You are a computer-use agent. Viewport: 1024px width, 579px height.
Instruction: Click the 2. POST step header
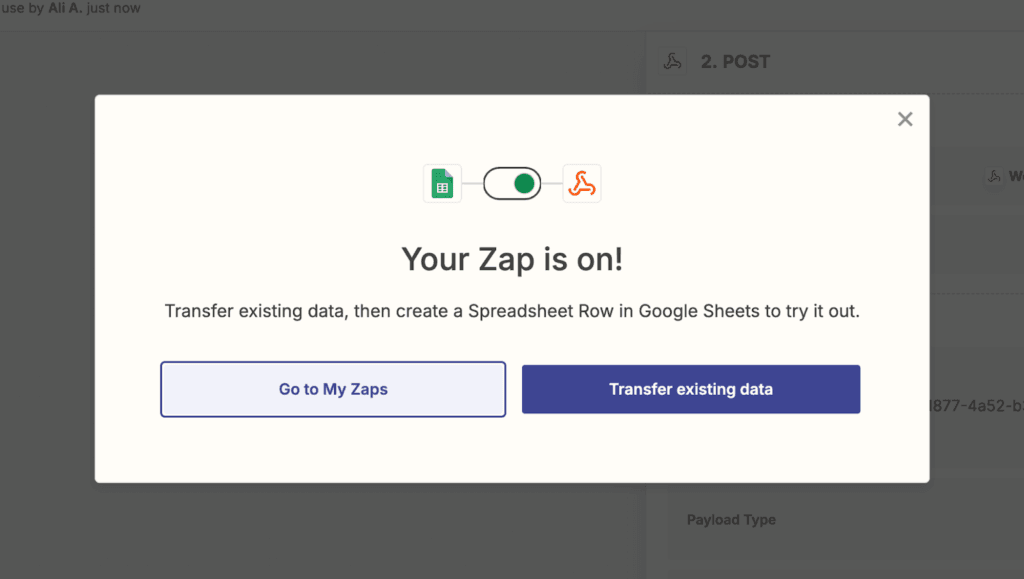click(x=735, y=61)
